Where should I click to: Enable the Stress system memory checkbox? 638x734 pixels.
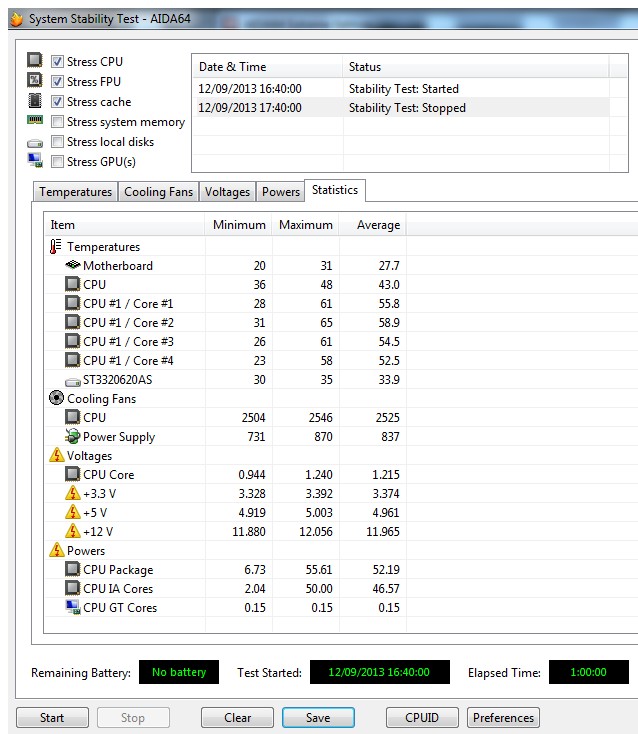tap(57, 122)
